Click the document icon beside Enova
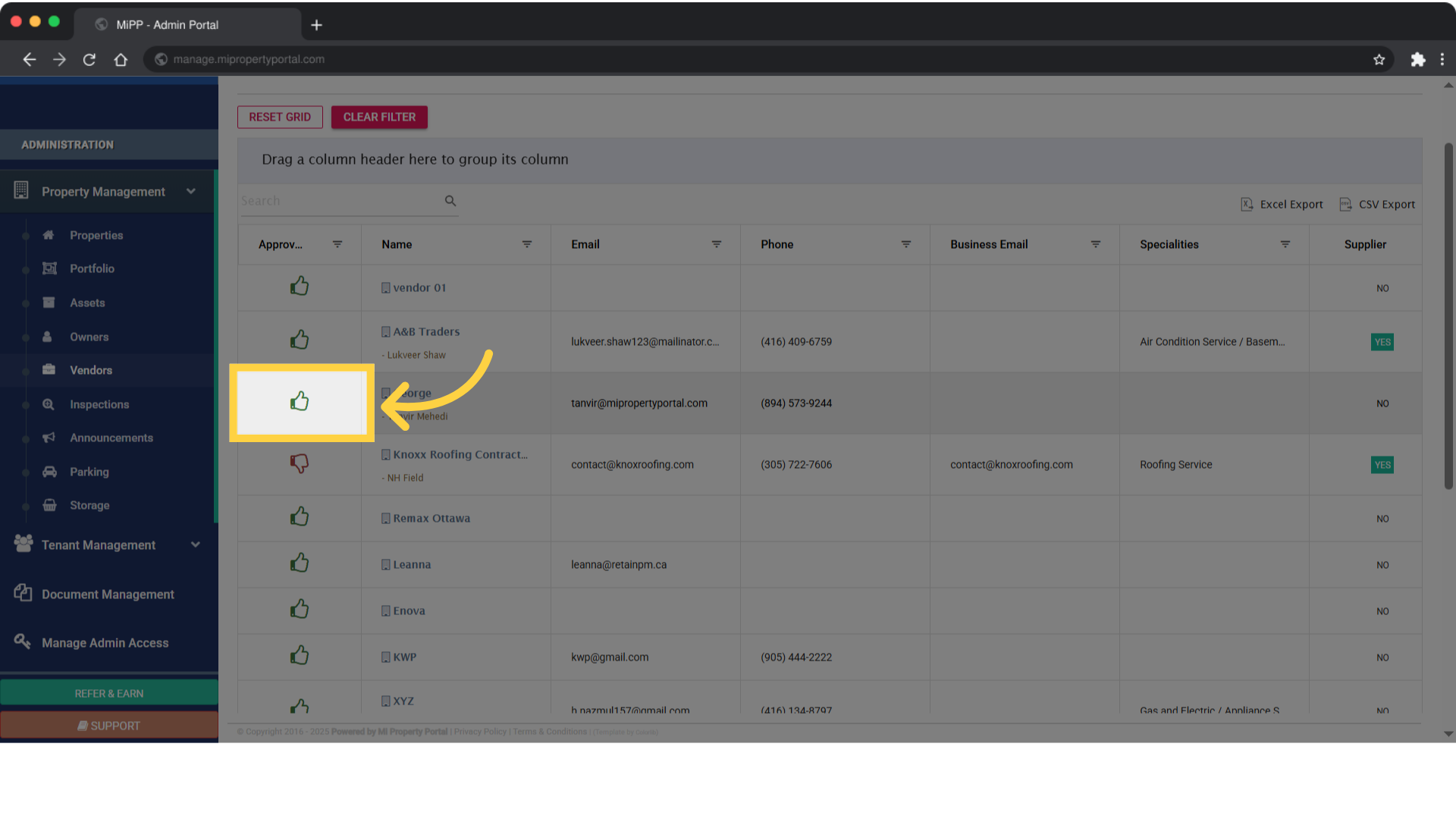 point(386,611)
